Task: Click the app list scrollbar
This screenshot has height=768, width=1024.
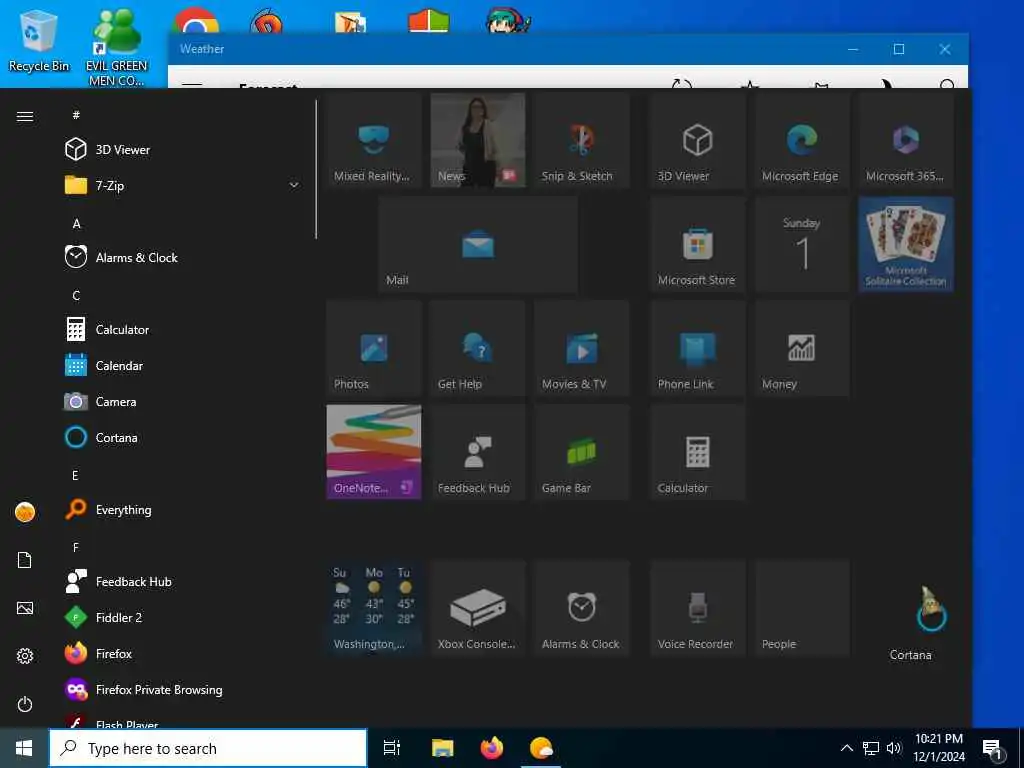Action: point(316,169)
